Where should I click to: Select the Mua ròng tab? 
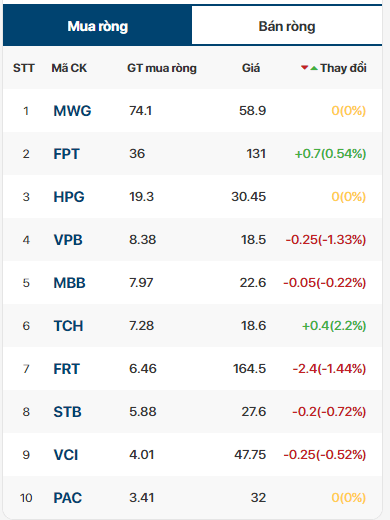98,26
